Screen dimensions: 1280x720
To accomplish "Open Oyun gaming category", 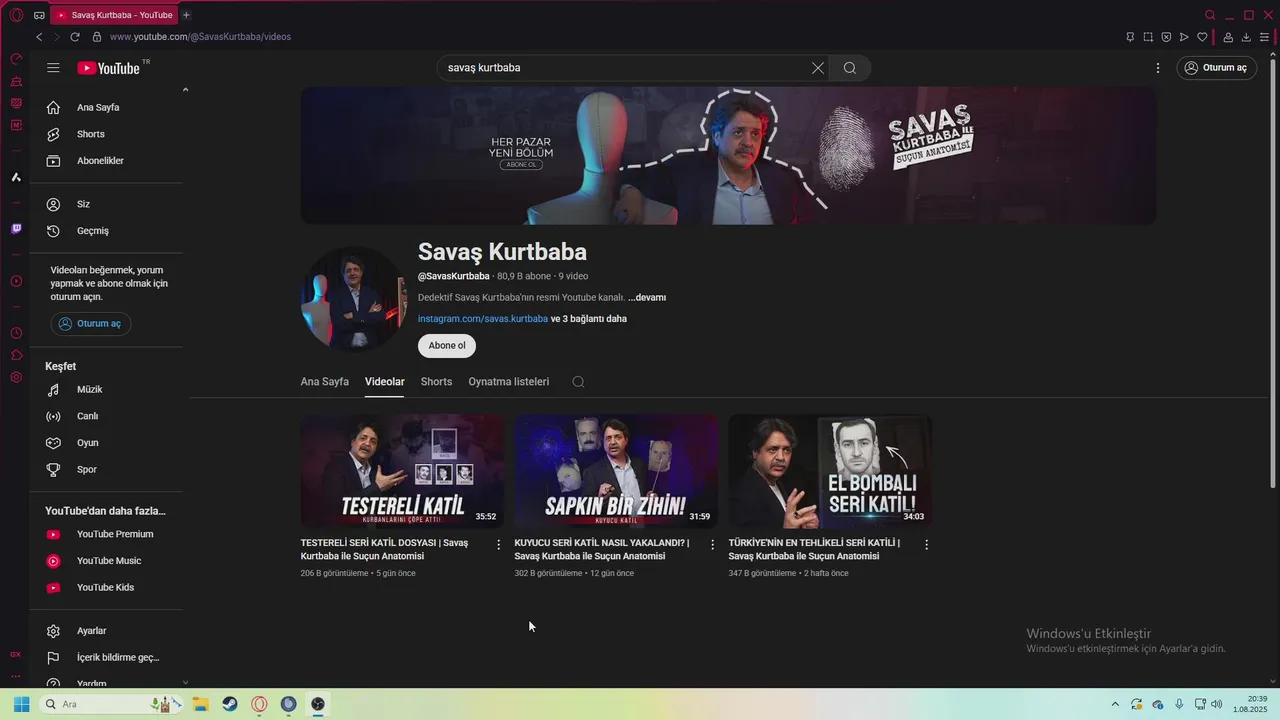I will point(106,443).
